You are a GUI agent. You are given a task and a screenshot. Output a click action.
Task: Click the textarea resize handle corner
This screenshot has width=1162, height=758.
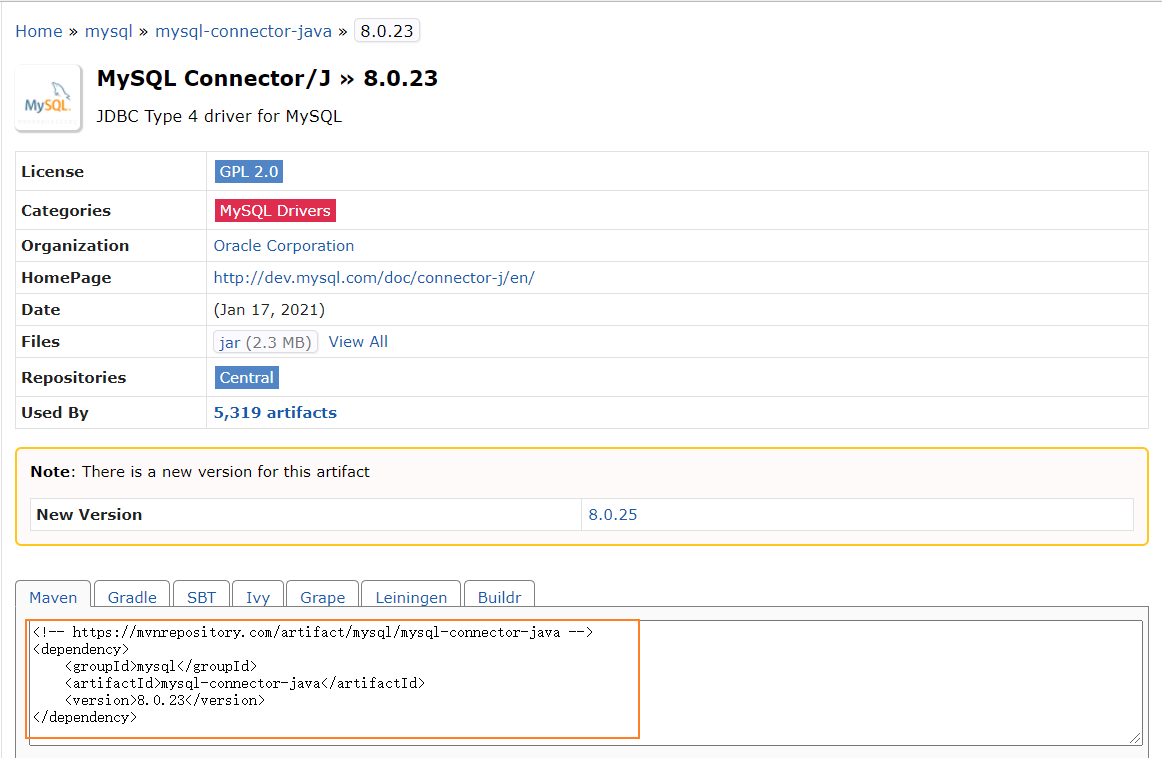(1135, 738)
